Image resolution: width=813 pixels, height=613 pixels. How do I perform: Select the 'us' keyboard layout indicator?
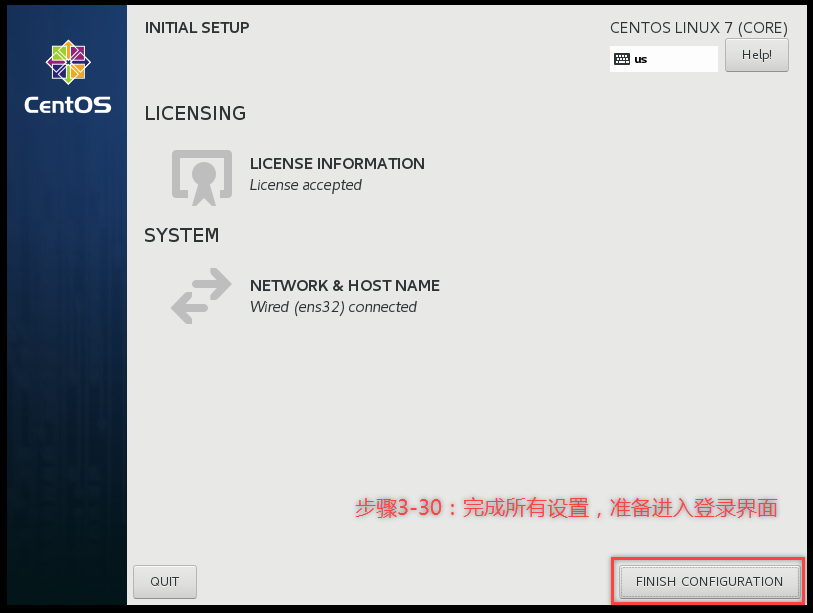(664, 59)
